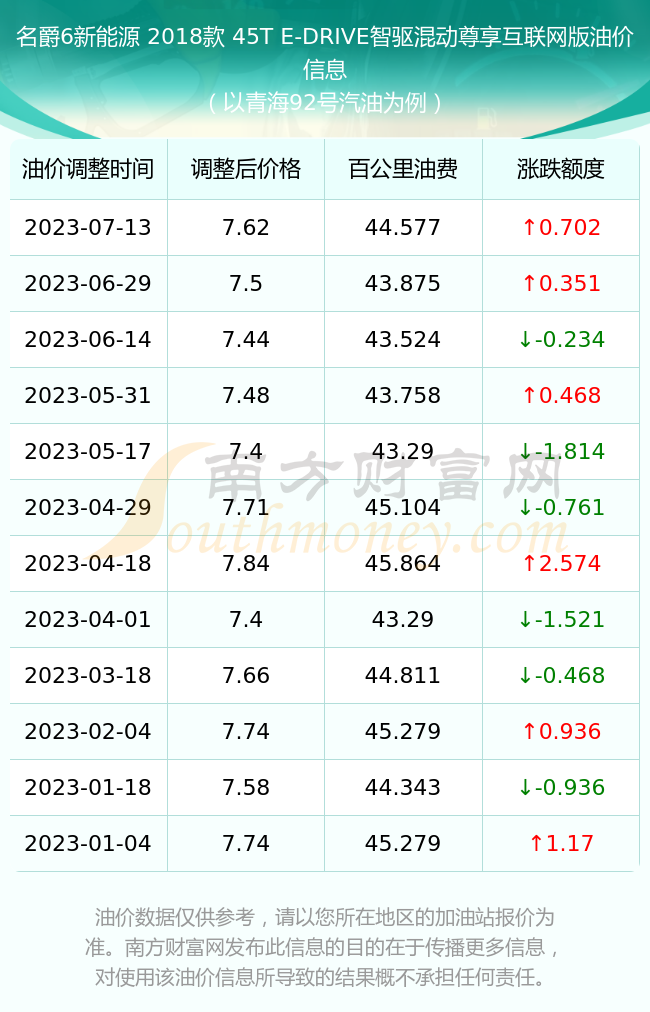Click the red up arrow beside 2.574

[x=529, y=563]
